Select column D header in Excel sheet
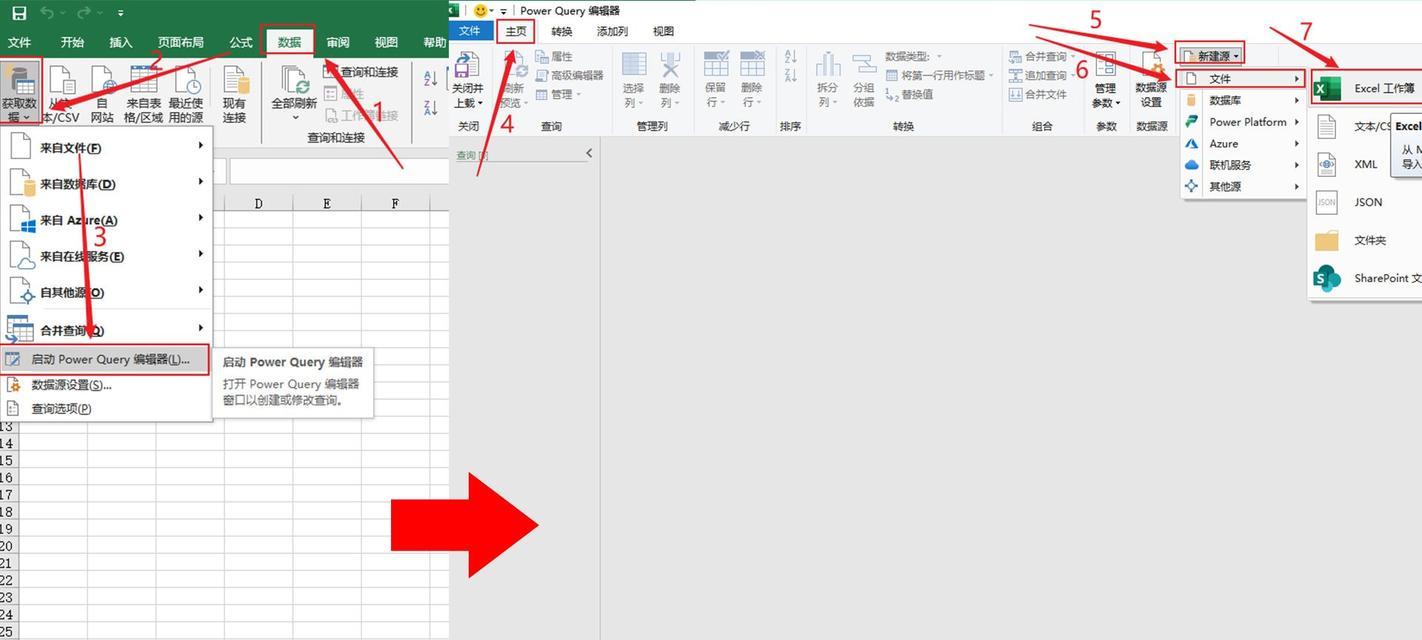The height and width of the screenshot is (640, 1422). click(259, 203)
